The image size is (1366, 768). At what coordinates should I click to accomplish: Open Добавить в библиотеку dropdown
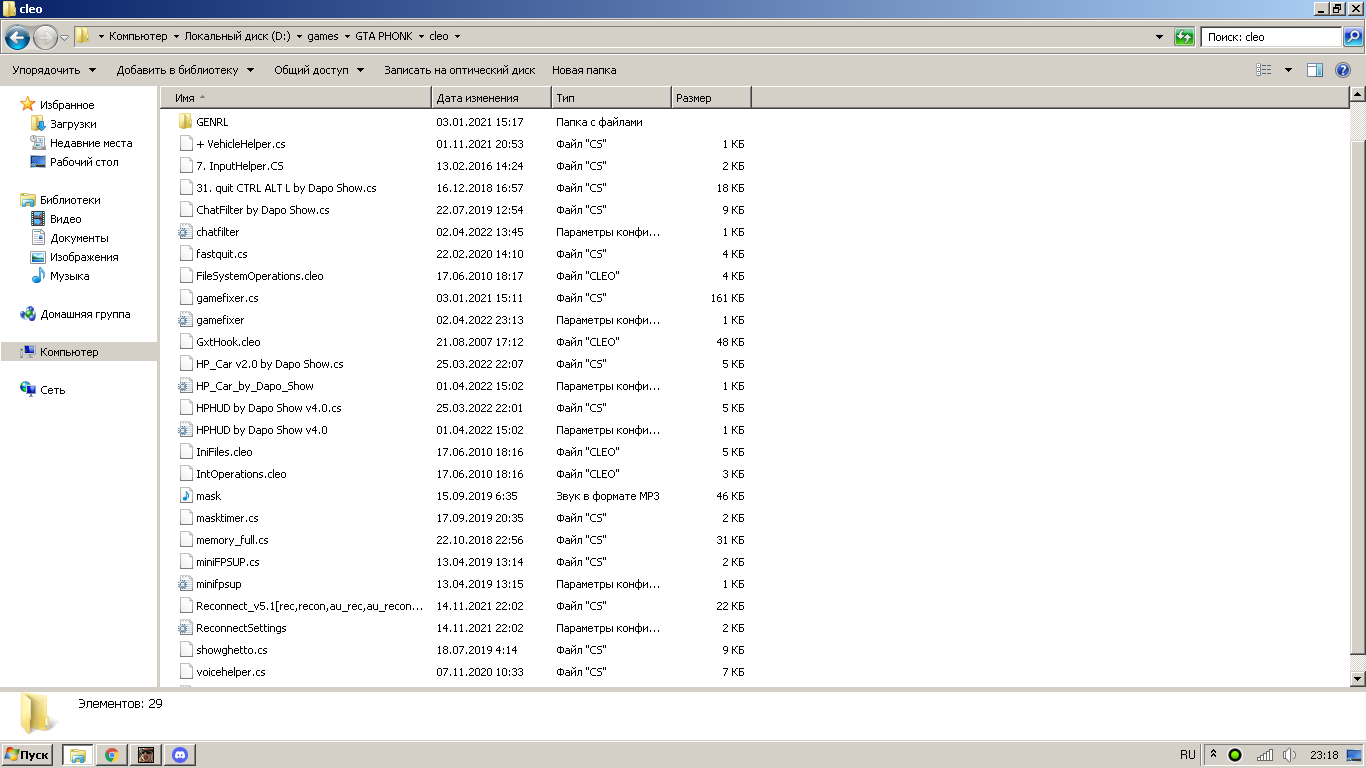[x=185, y=70]
